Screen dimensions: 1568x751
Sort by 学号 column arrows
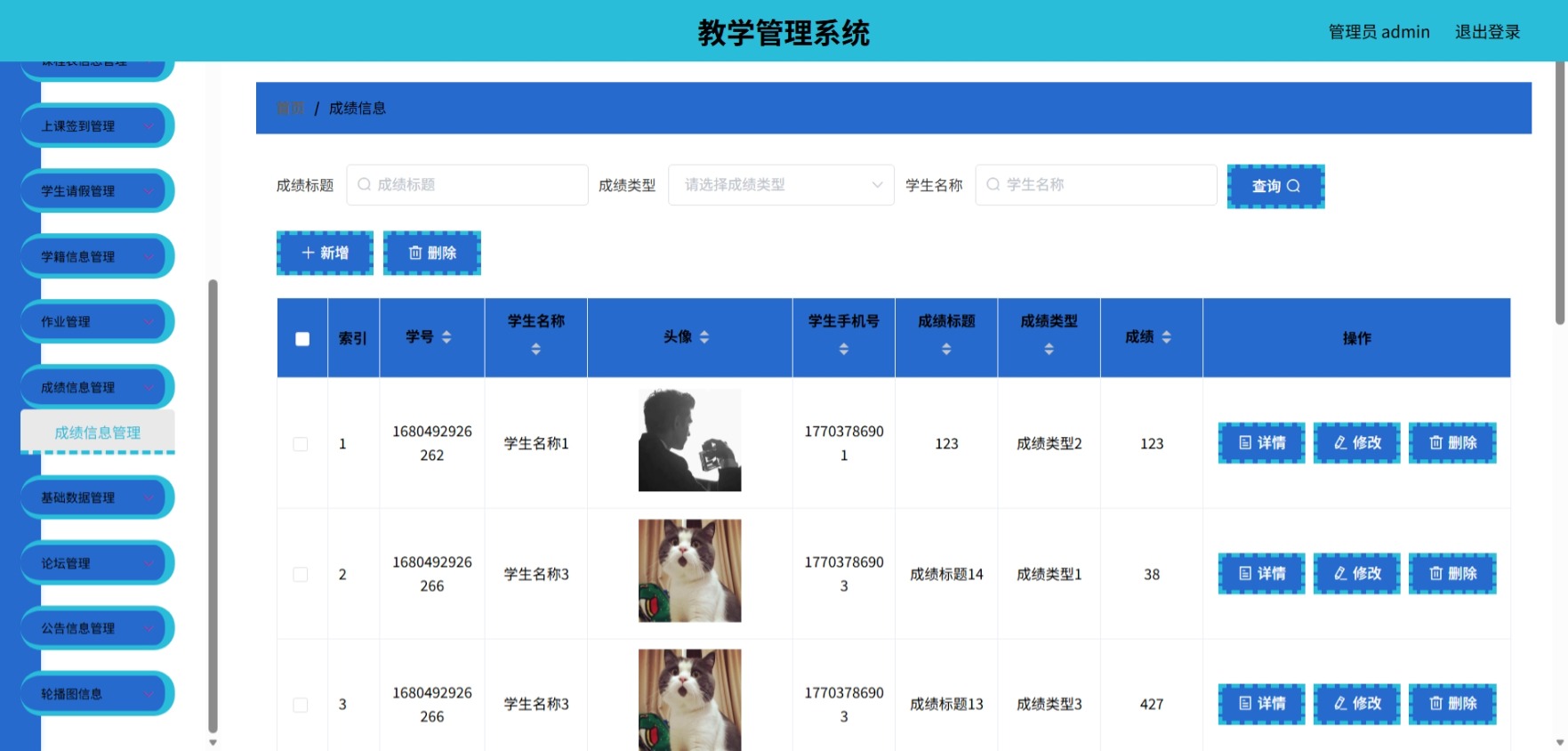[446, 337]
